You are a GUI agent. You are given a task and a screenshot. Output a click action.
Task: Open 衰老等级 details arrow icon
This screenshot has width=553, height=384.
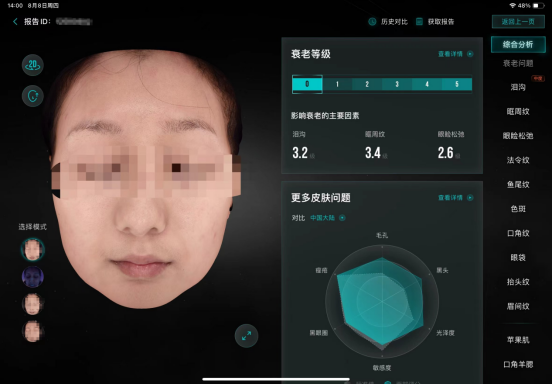pyautogui.click(x=470, y=54)
